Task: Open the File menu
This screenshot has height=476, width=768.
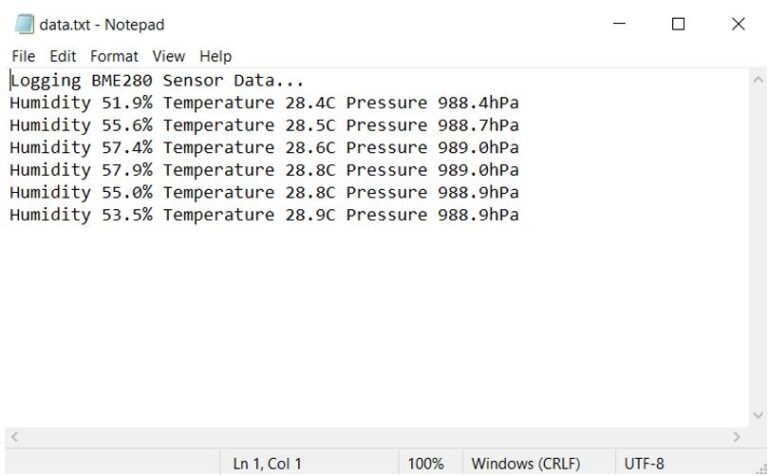Action: tap(23, 56)
